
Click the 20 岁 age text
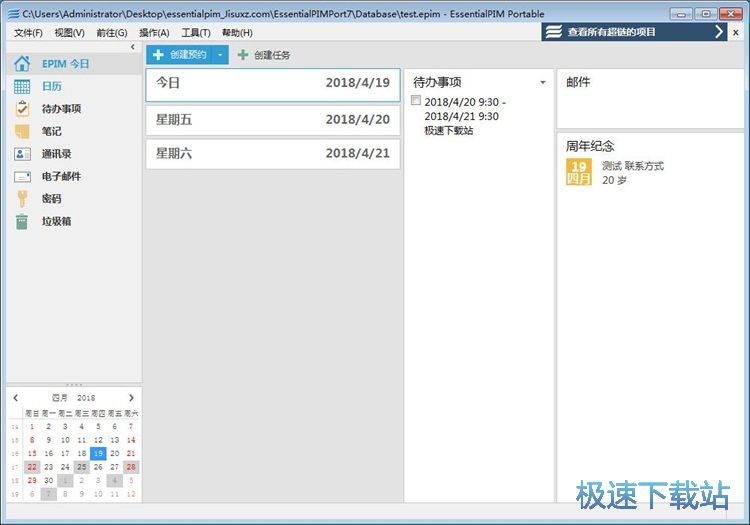614,180
